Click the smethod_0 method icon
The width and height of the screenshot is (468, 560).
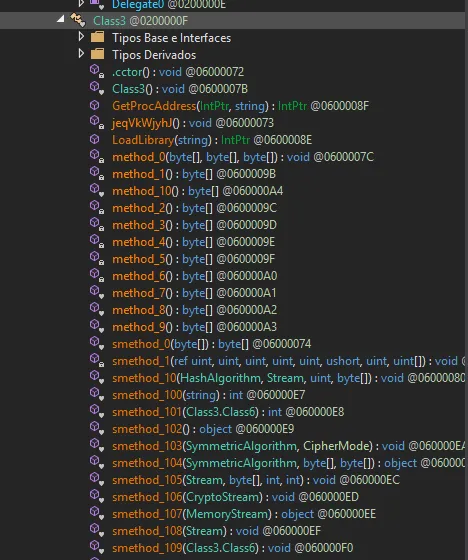pos(96,343)
